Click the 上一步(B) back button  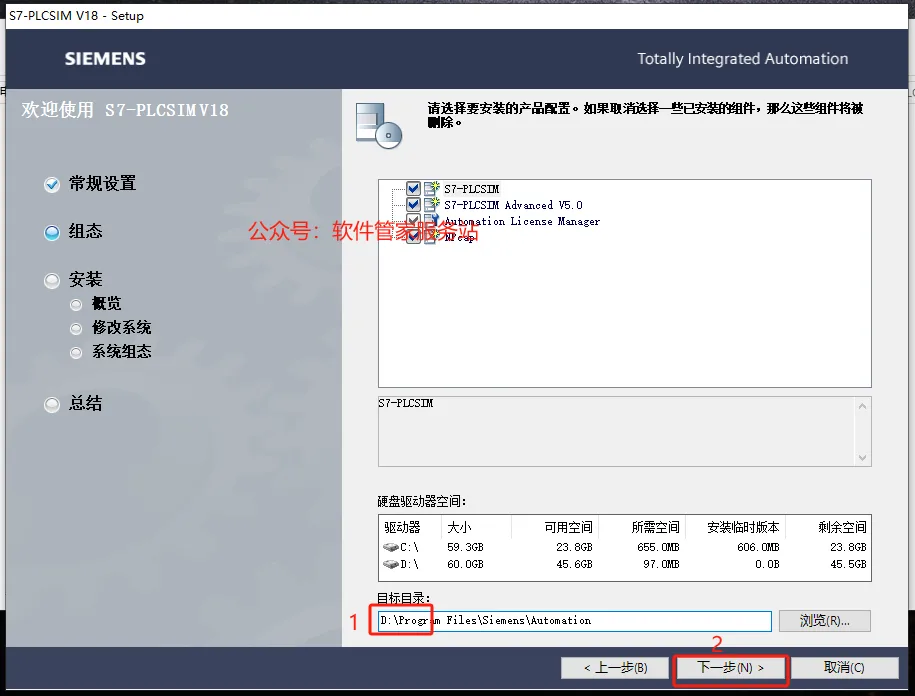click(615, 667)
